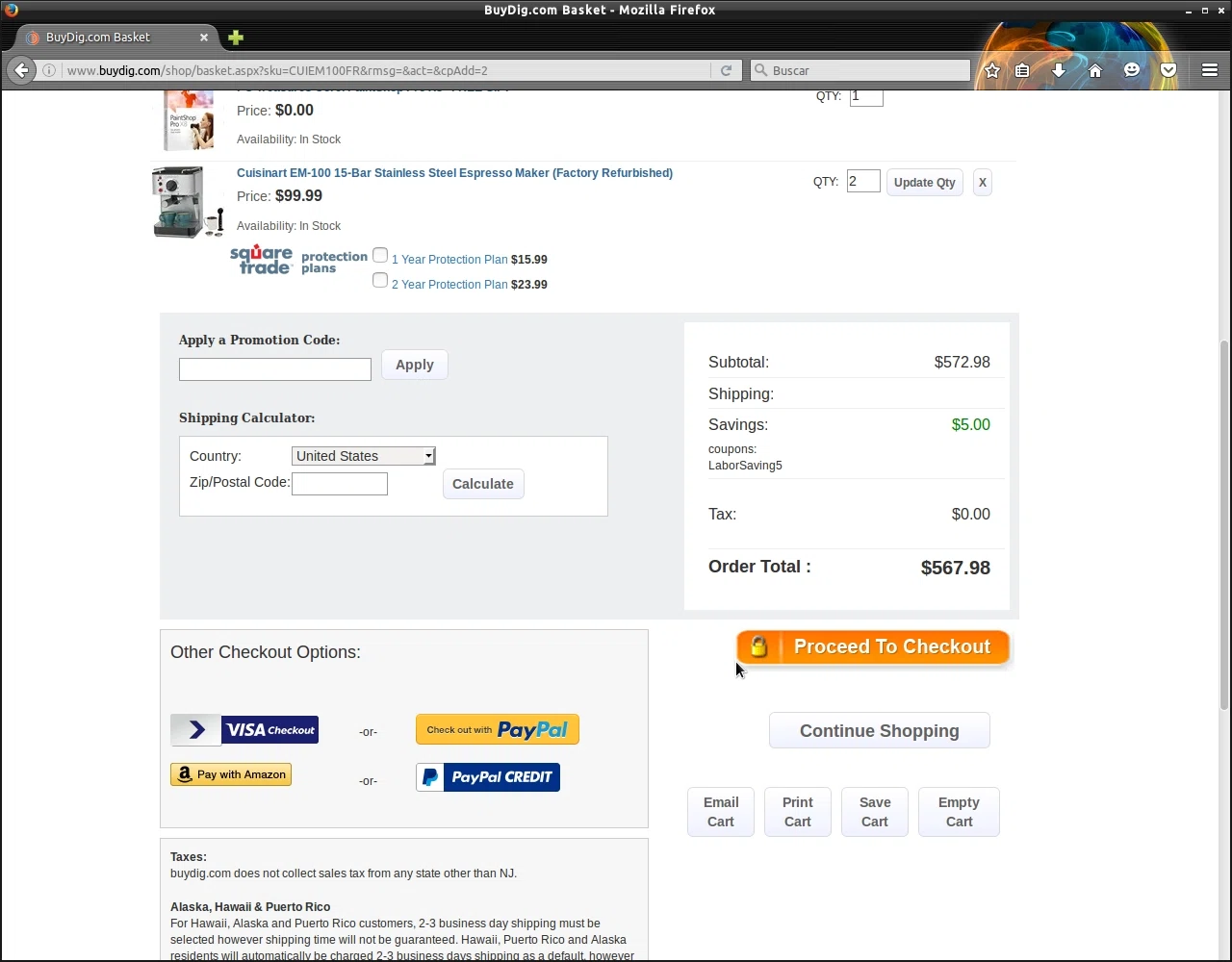Click Email Cart button
Image resolution: width=1232 pixels, height=962 pixels.
pos(721,812)
